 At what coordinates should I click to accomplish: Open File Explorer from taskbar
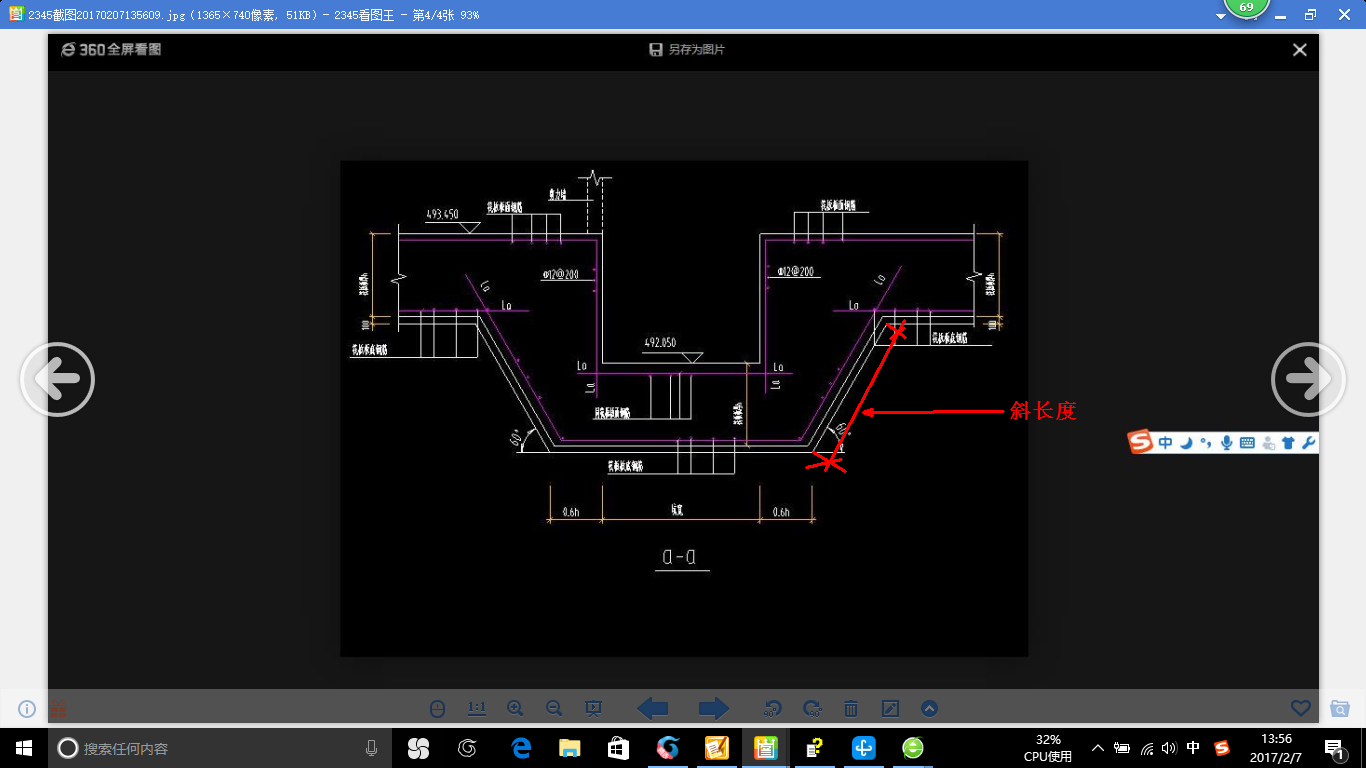point(570,748)
